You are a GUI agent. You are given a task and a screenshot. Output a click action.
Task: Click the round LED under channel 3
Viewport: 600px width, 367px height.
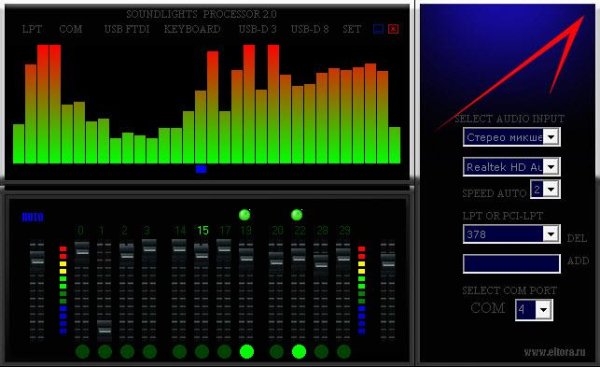[150, 351]
